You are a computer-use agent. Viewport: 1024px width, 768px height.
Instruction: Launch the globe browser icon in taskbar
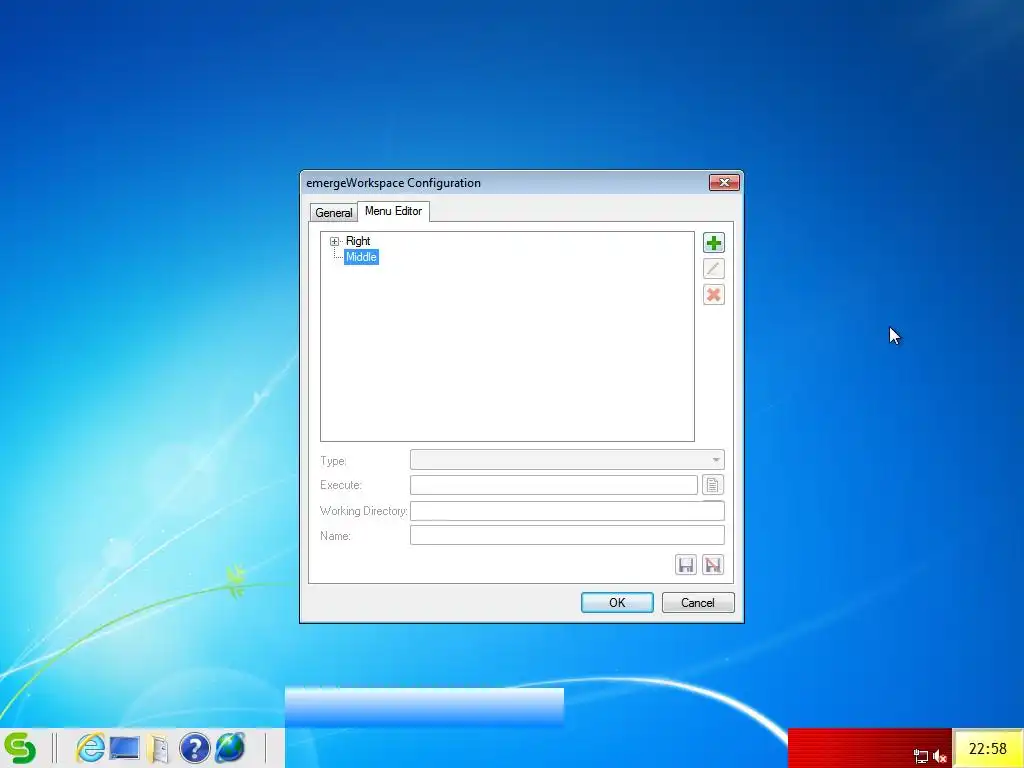(x=230, y=748)
